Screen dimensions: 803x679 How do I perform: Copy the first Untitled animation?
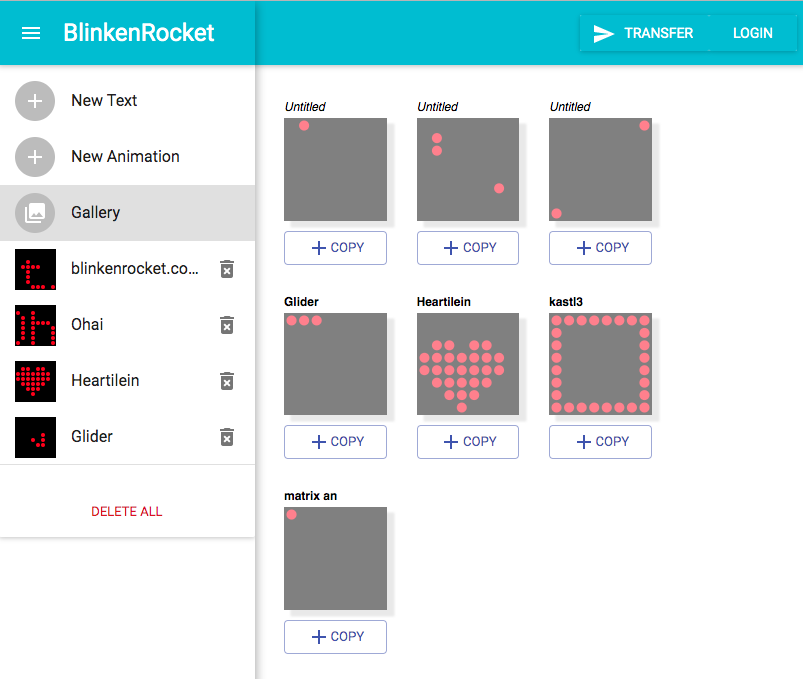[x=335, y=248]
